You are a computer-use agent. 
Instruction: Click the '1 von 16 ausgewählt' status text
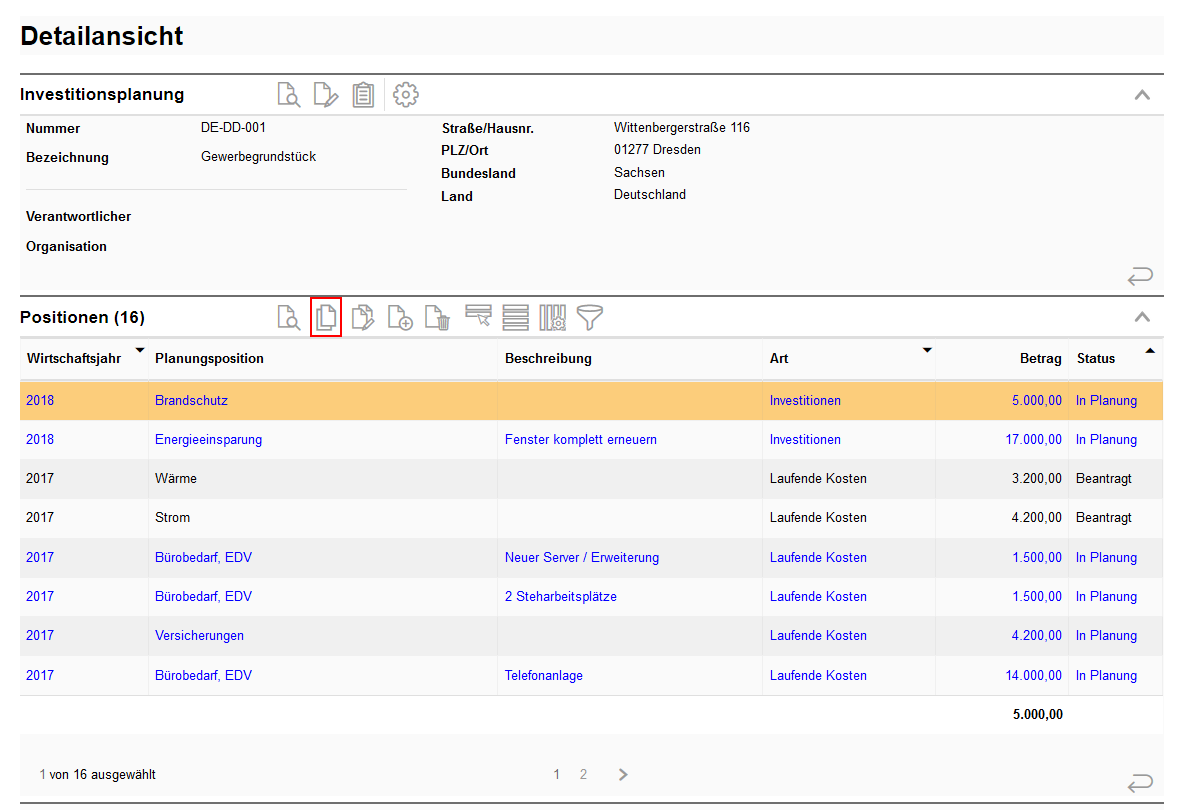click(x=98, y=775)
